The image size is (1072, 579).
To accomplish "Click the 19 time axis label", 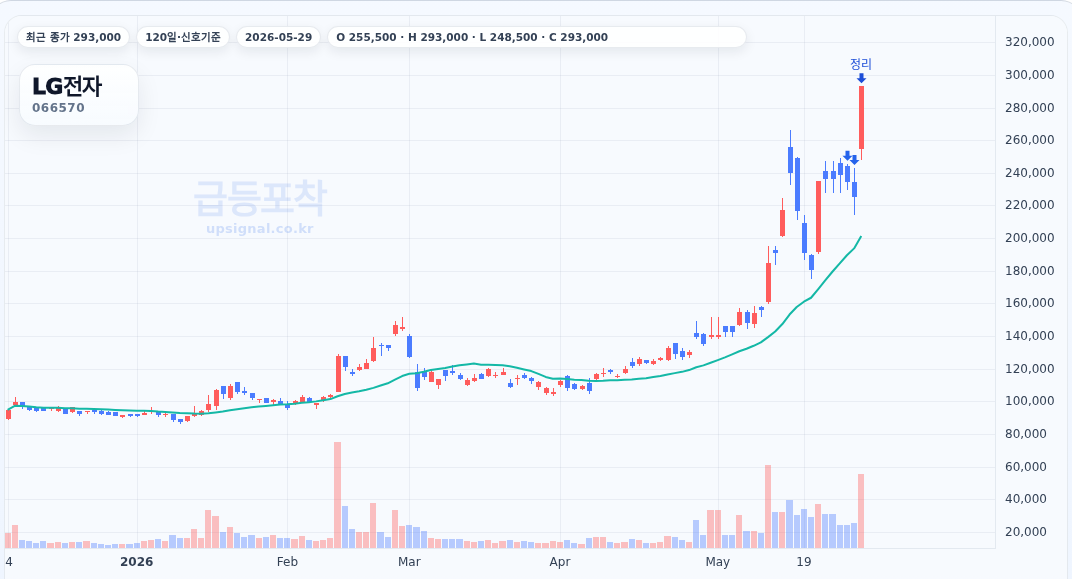I will [x=804, y=561].
